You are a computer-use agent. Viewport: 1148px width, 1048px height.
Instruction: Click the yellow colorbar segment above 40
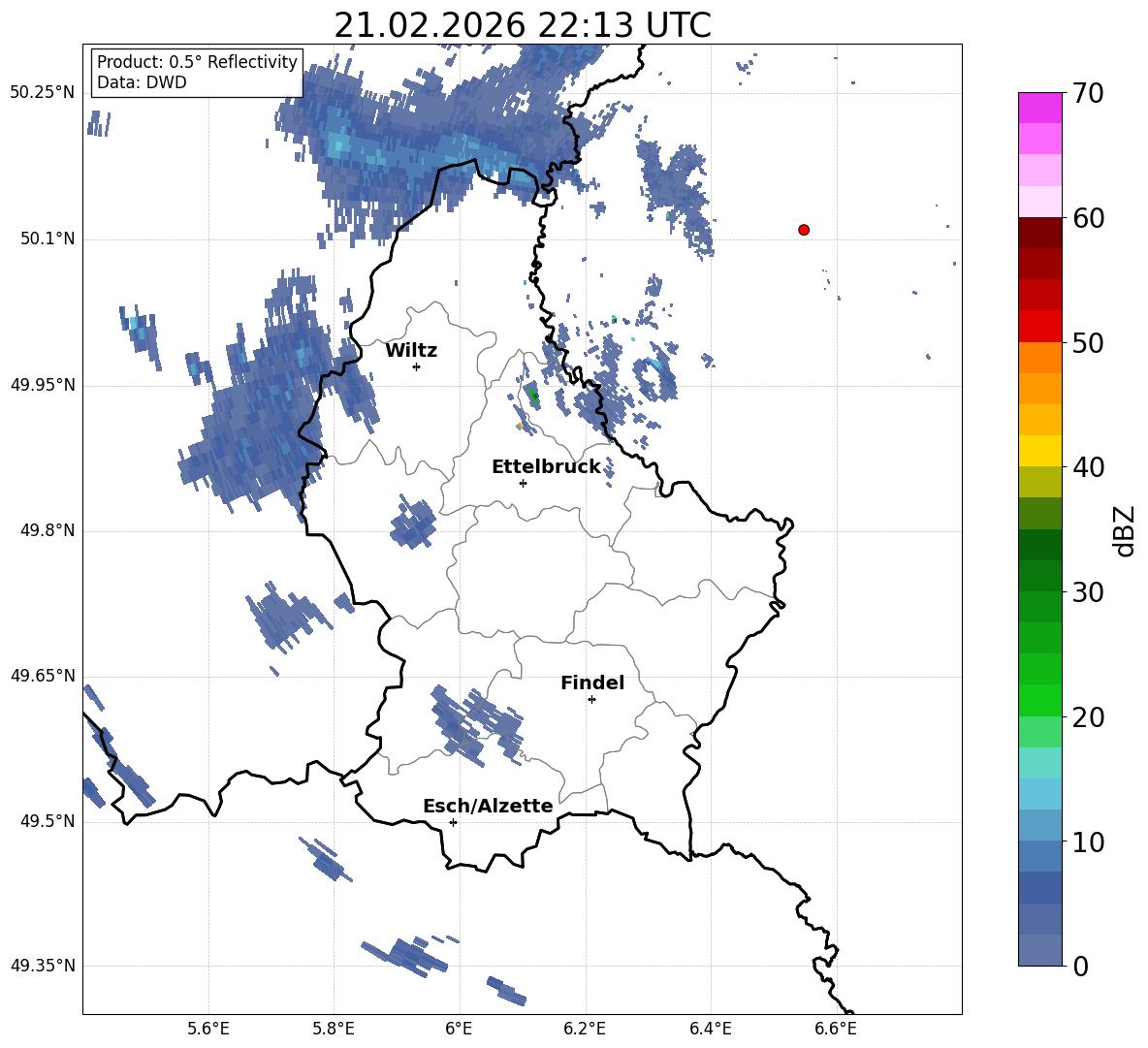tap(1039, 451)
